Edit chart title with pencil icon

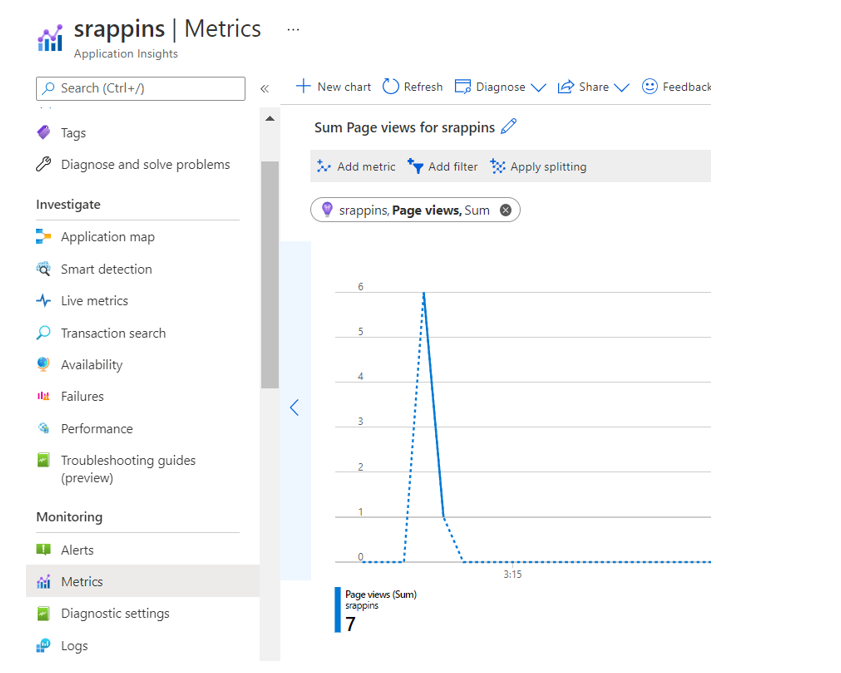(x=508, y=127)
